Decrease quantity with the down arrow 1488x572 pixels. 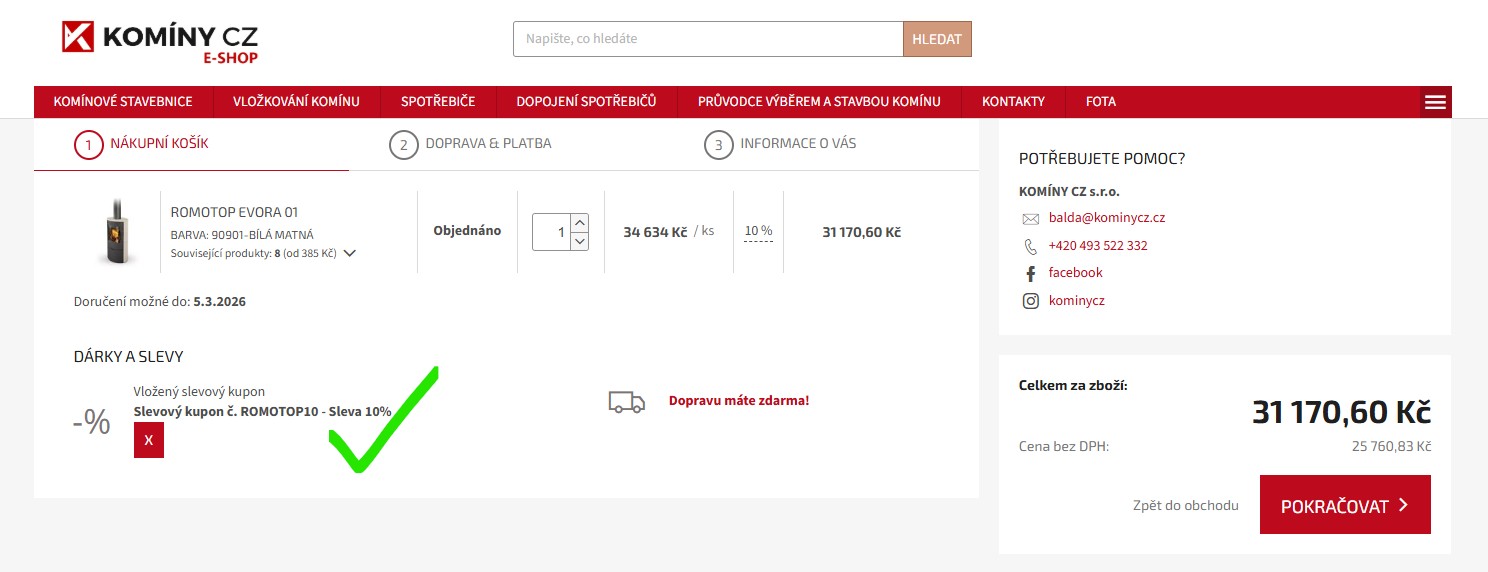pyautogui.click(x=580, y=241)
